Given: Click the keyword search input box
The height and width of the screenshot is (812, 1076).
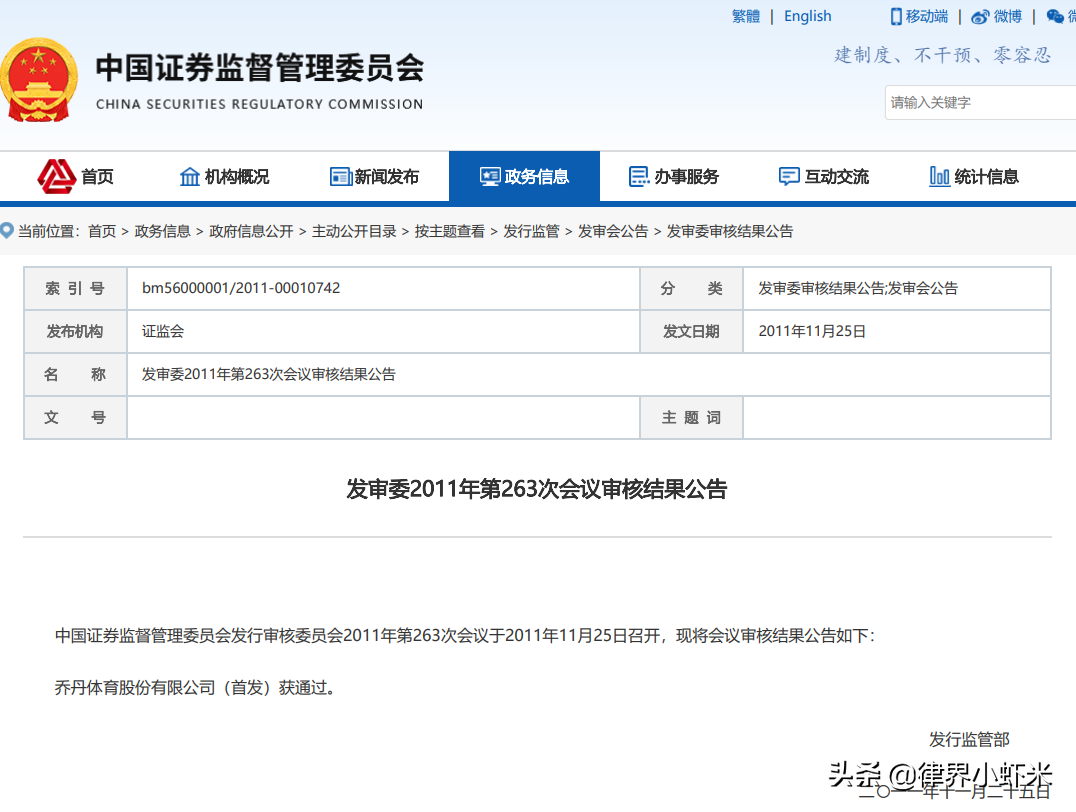Looking at the screenshot, I should point(980,102).
